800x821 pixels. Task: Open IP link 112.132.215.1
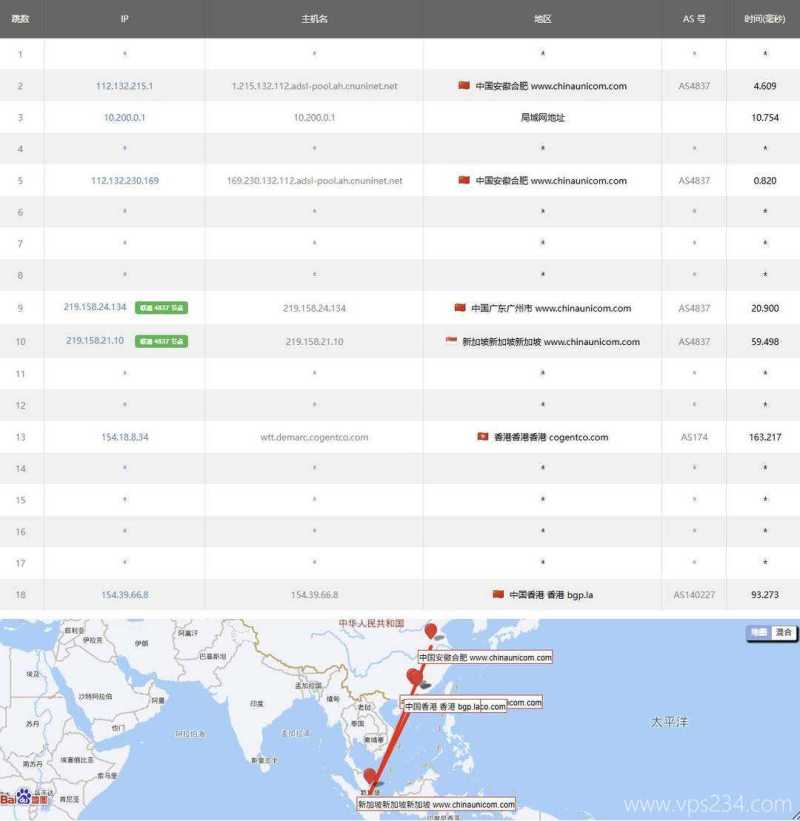click(124, 86)
